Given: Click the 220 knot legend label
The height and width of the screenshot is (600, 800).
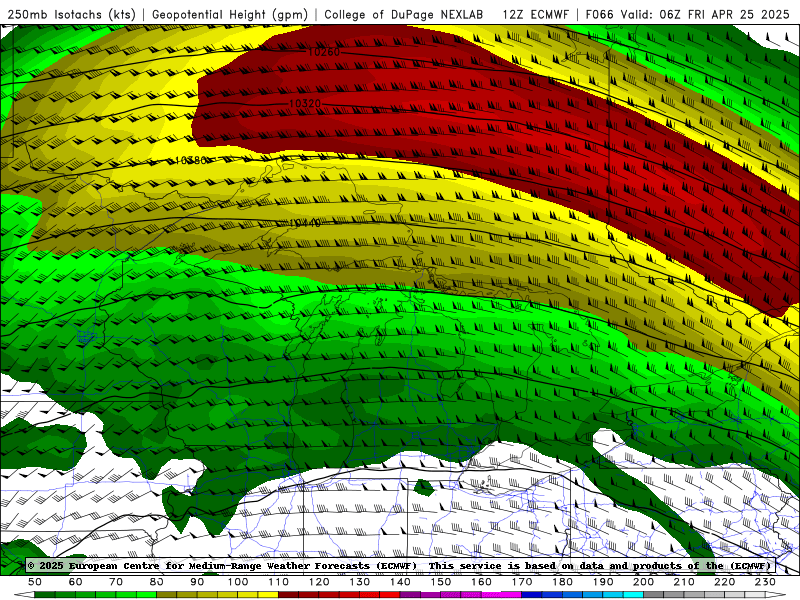Looking at the screenshot, I should coord(724,582).
